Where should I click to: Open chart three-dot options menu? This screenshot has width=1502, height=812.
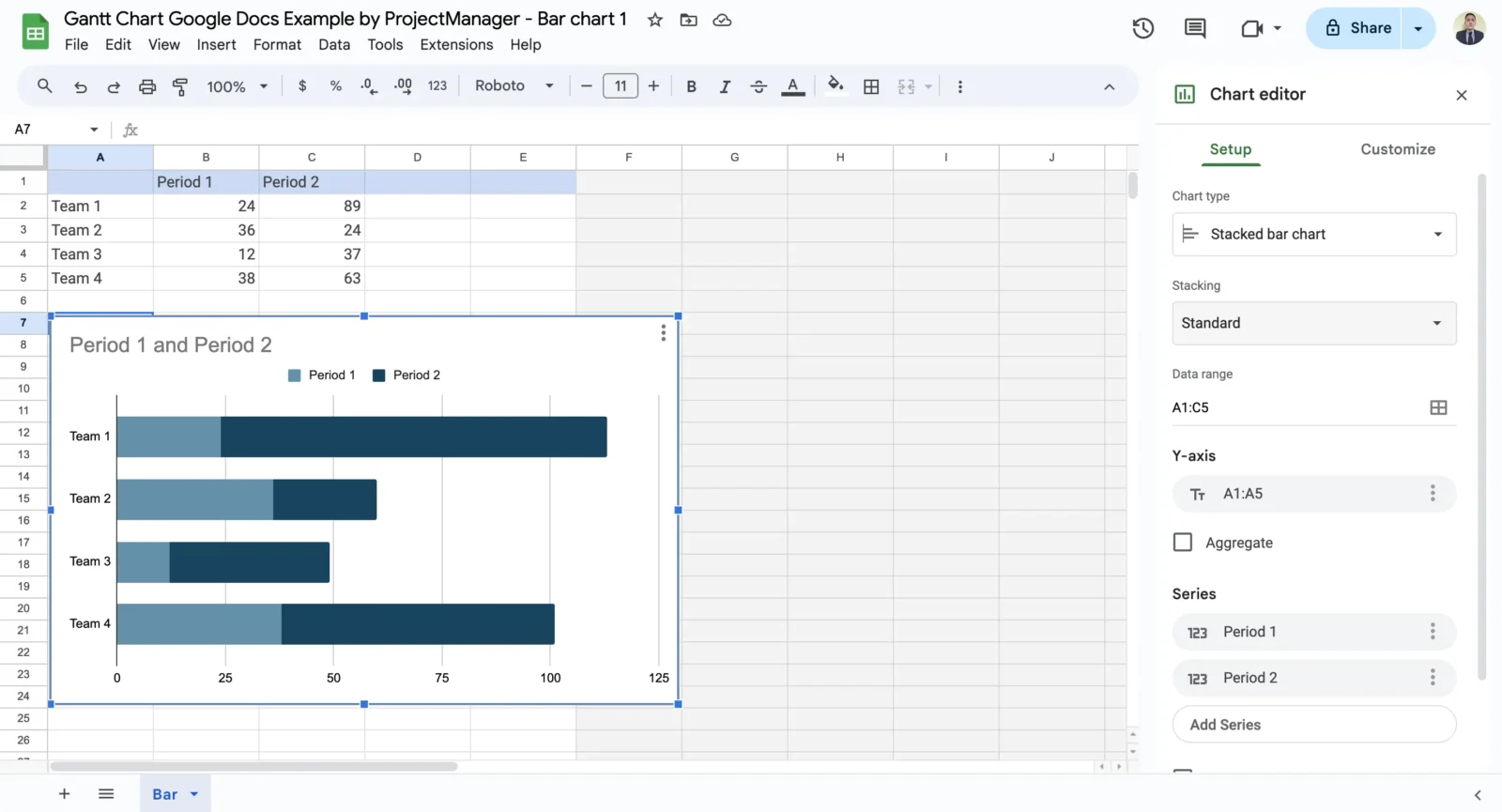tap(663, 333)
